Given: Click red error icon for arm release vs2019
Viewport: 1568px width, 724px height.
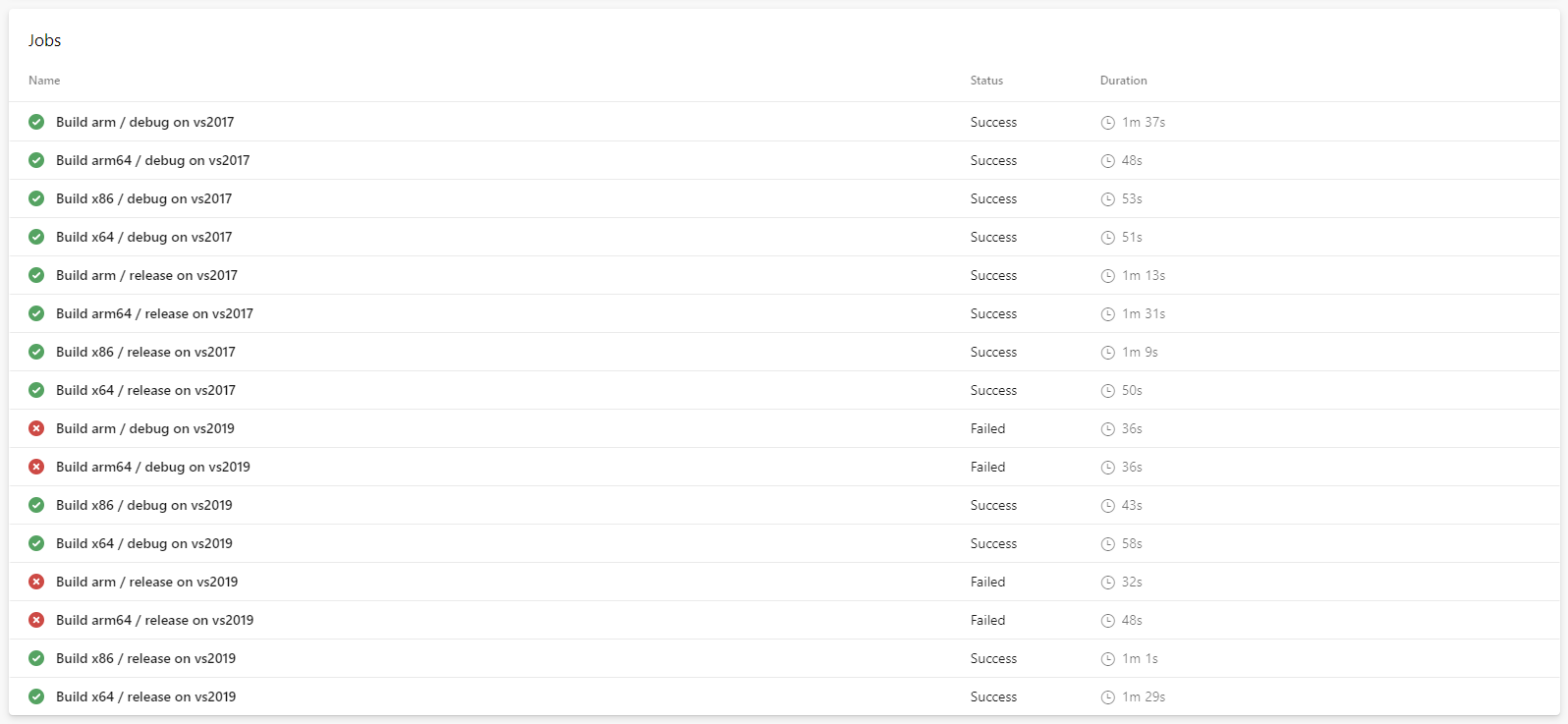Looking at the screenshot, I should pos(36,582).
